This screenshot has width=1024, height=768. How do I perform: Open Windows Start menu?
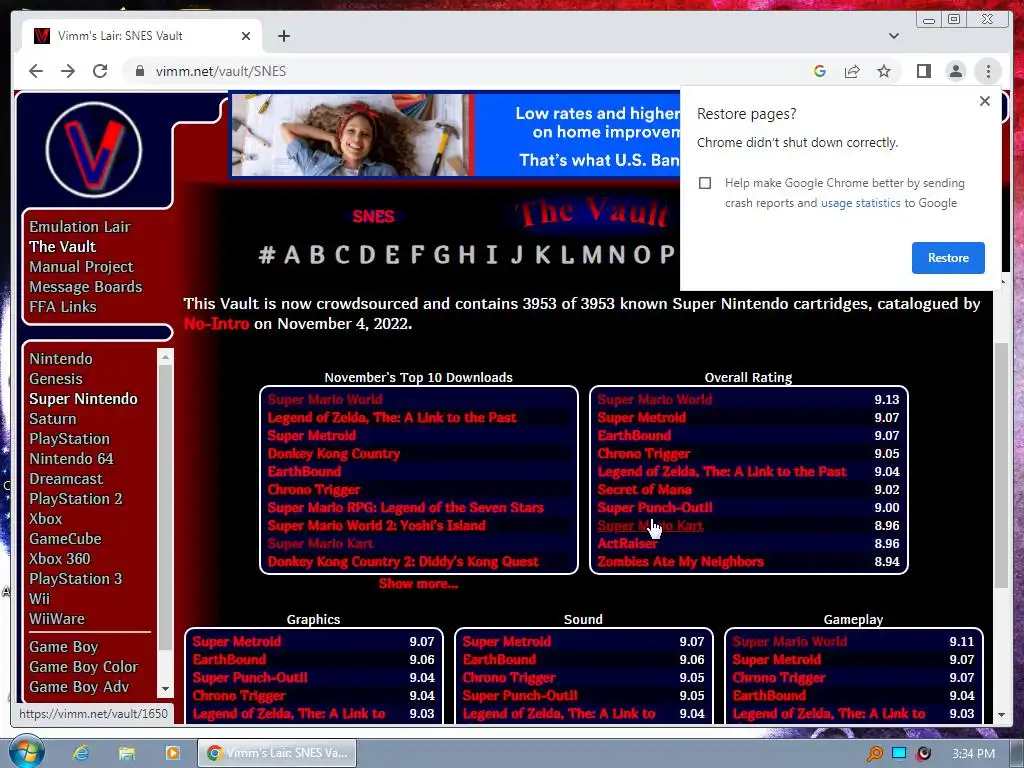coord(27,752)
